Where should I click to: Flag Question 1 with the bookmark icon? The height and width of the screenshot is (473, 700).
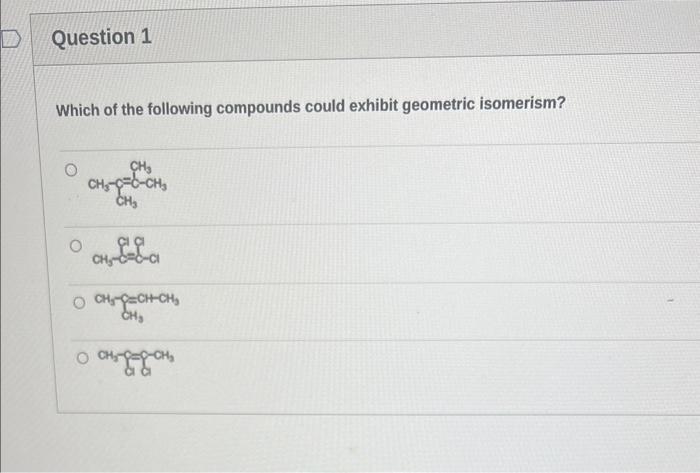(x=10, y=38)
